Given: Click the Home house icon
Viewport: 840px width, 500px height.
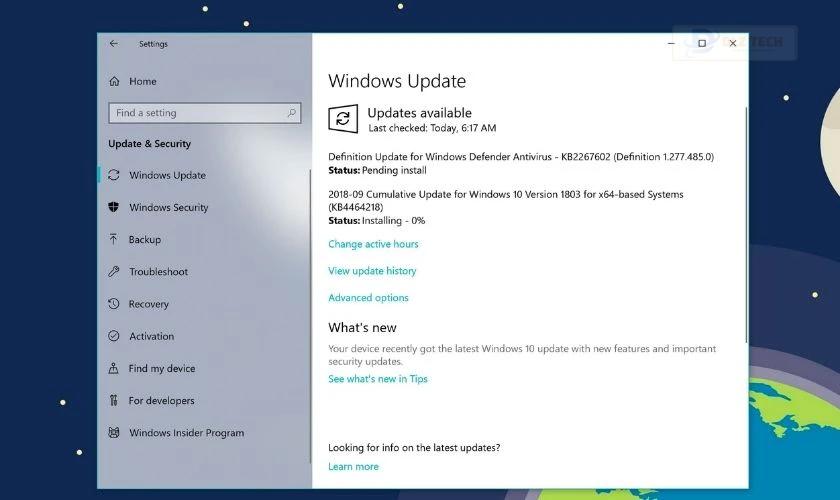Looking at the screenshot, I should point(114,81).
